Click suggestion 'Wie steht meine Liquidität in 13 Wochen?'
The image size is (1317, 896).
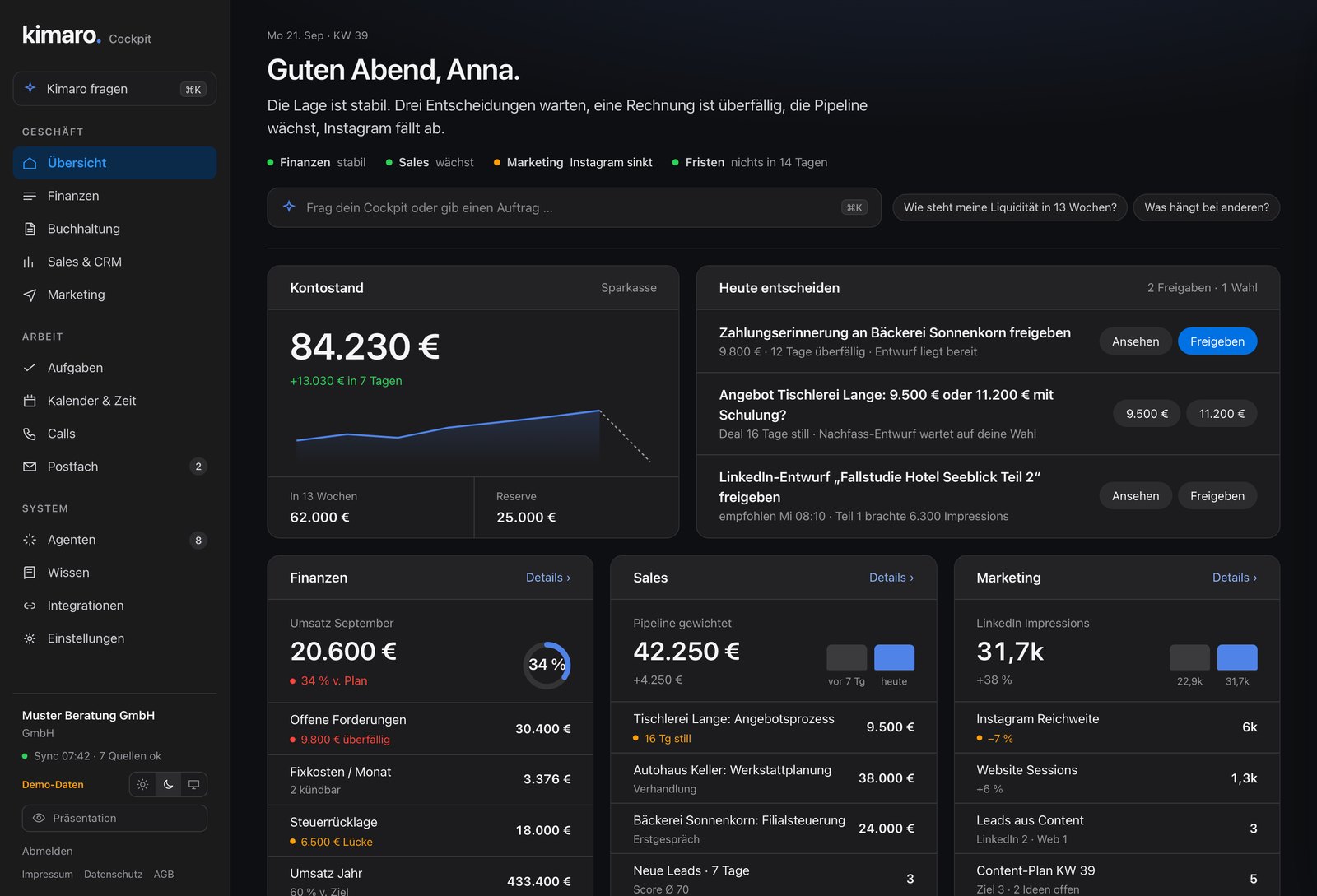pos(1010,207)
